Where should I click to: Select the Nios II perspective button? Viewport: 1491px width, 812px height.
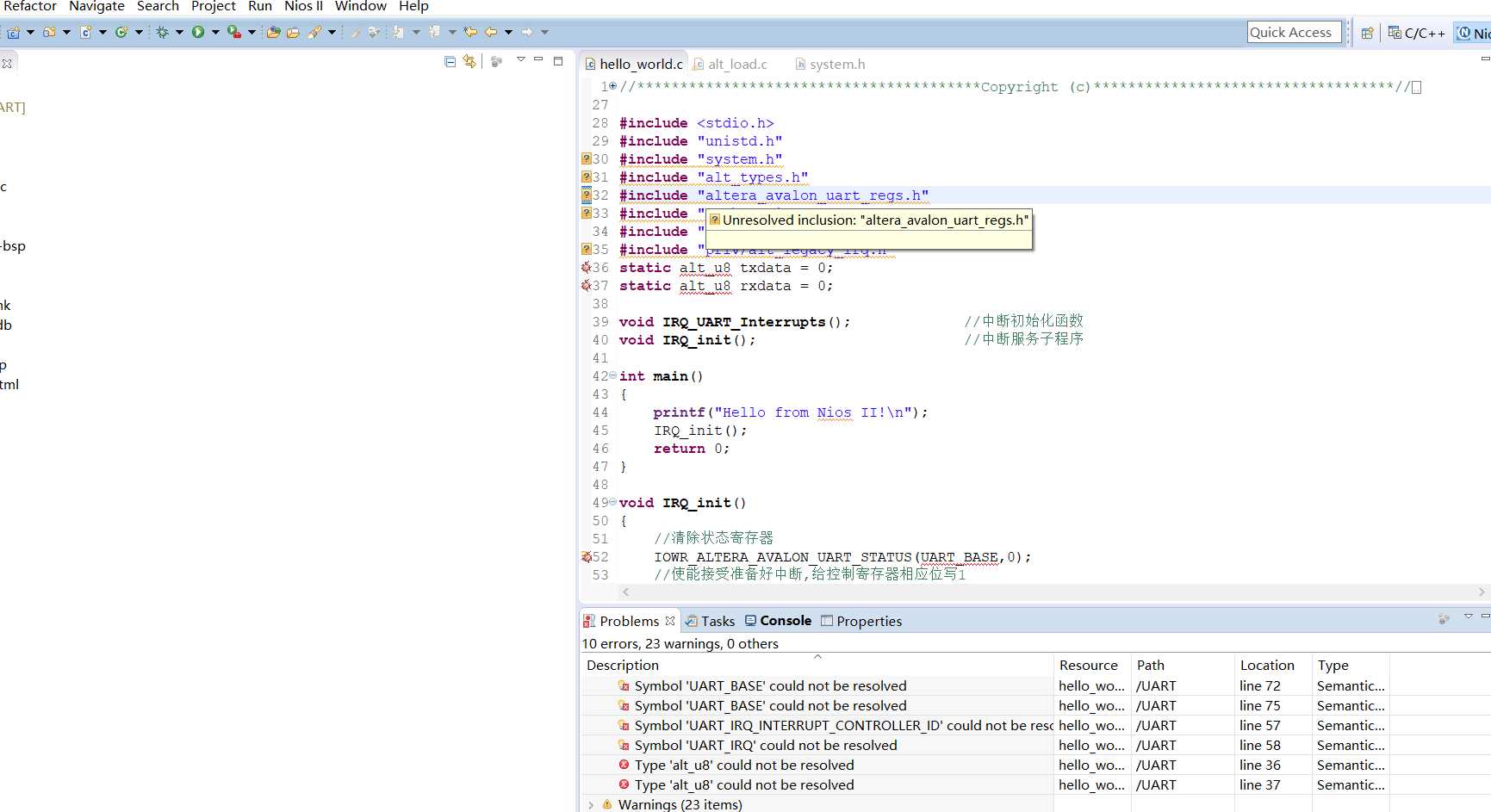1473,34
